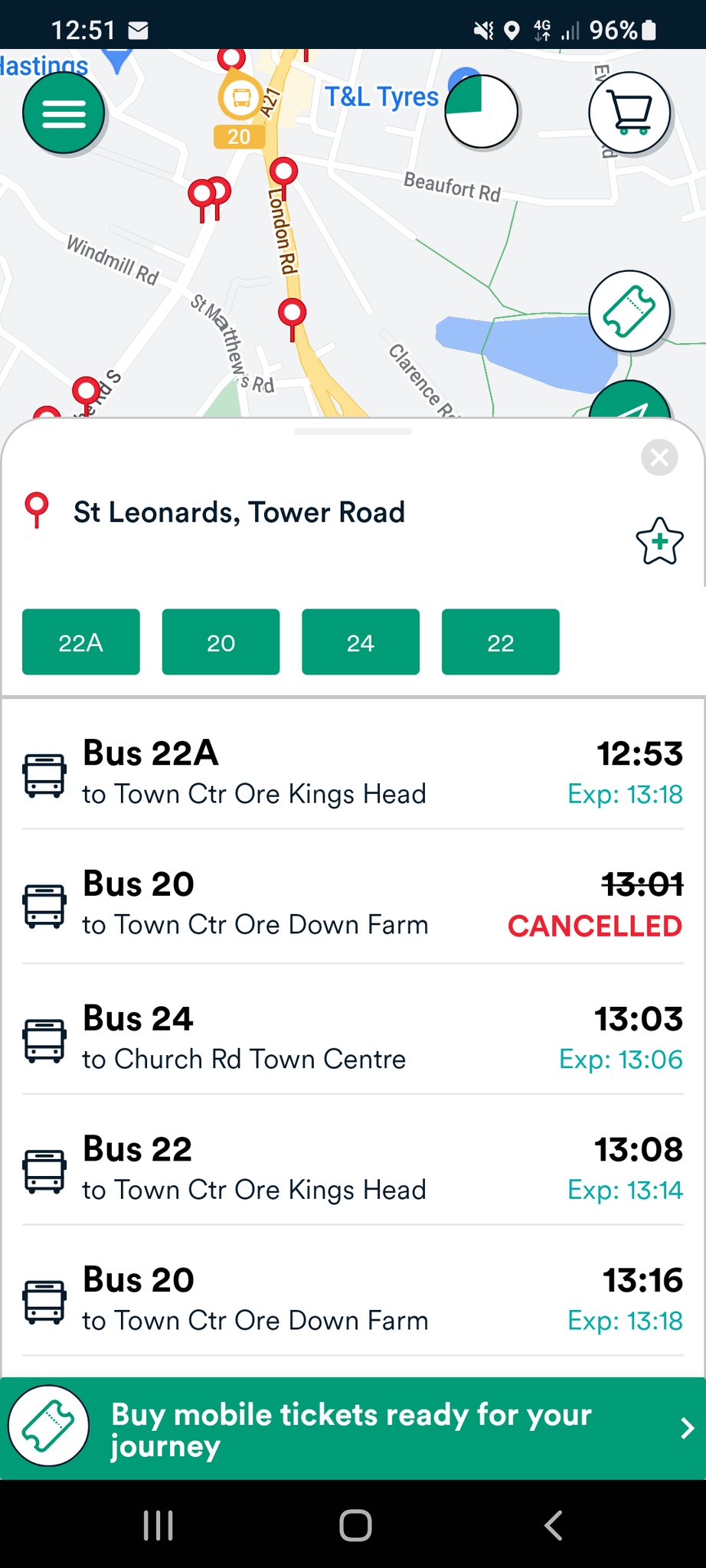
Task: Expand the Buy mobile tickets banner arrow
Action: [686, 1429]
